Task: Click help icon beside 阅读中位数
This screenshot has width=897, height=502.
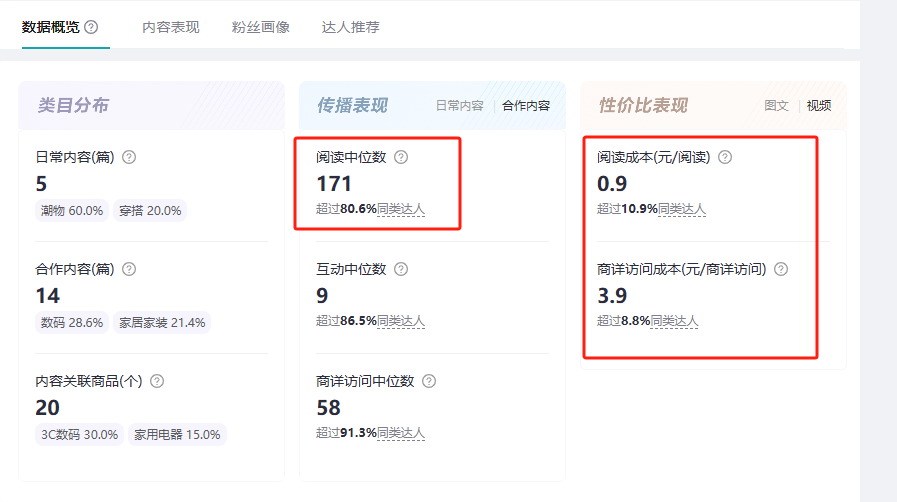Action: point(401,157)
